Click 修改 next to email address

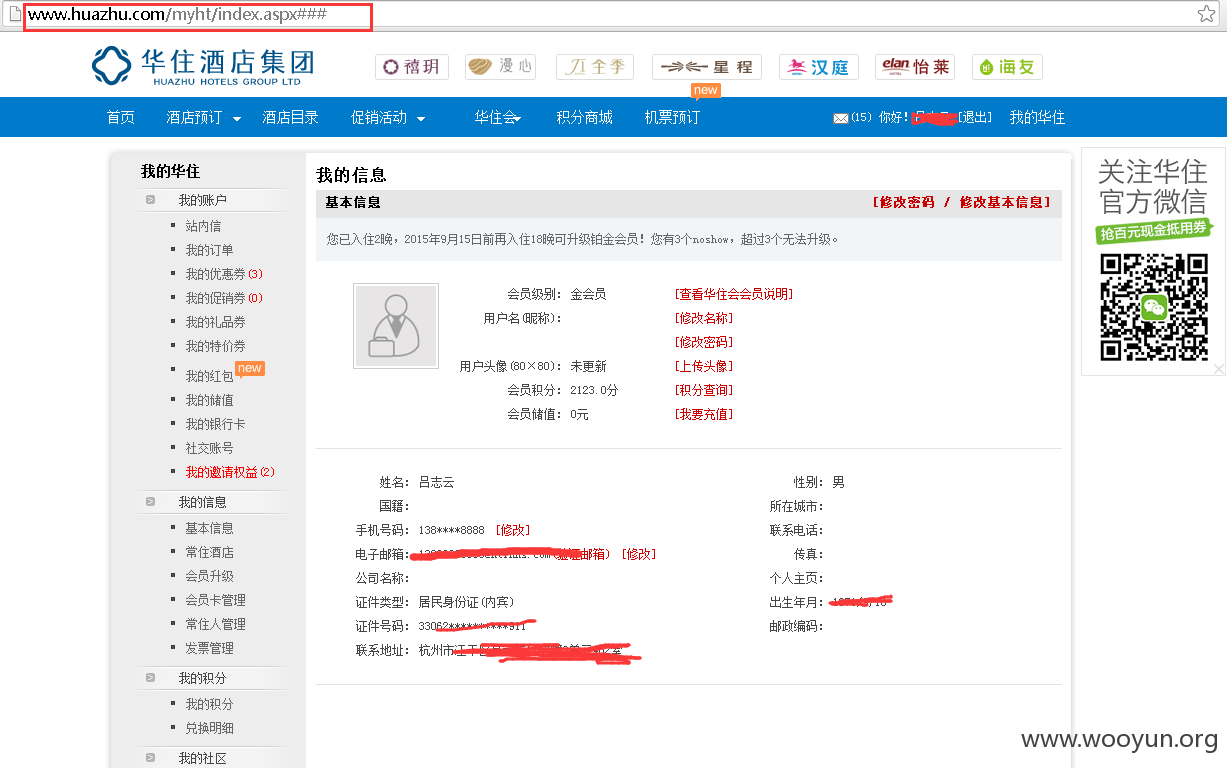tap(639, 554)
